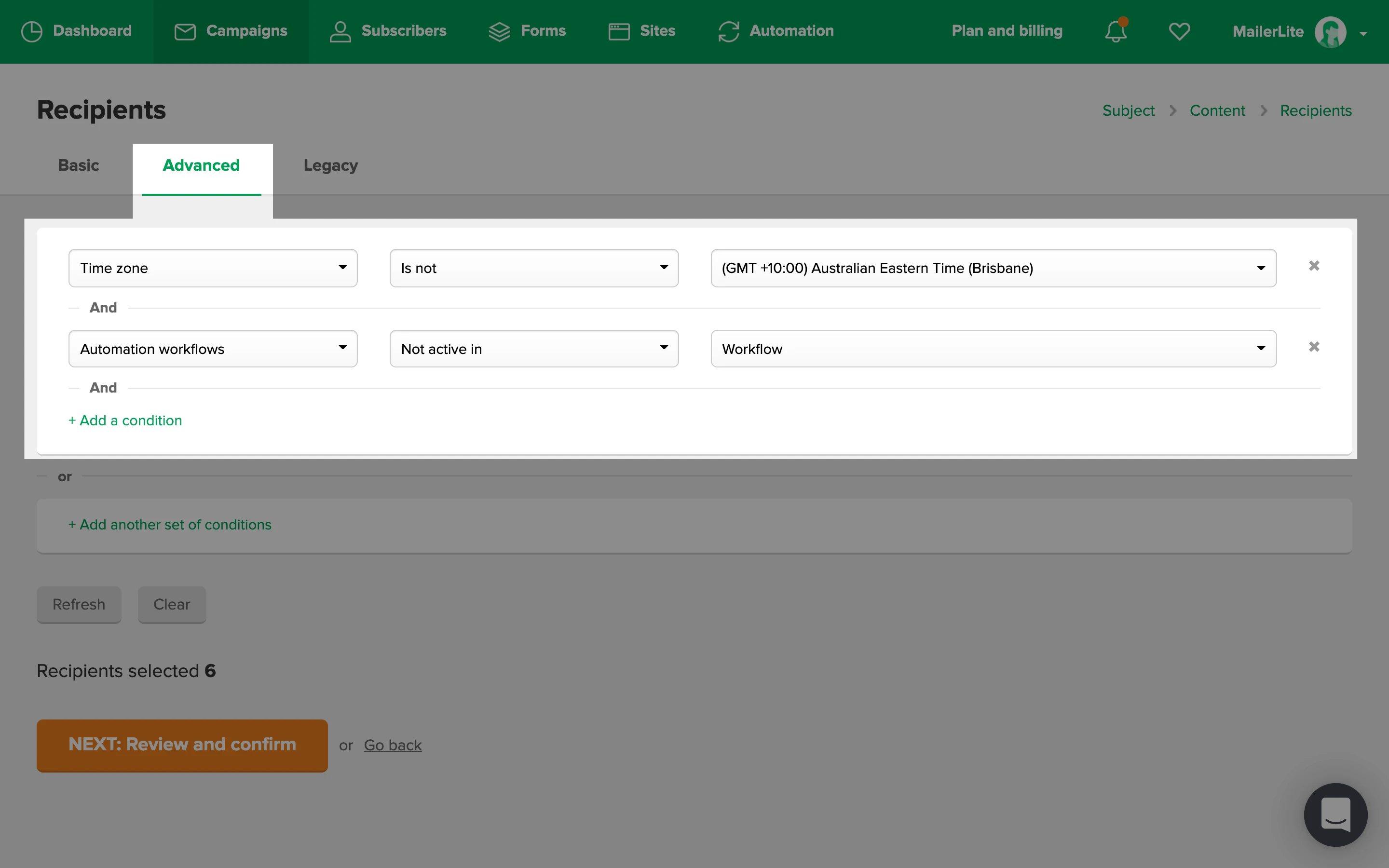Go to Dashboard in navigation
The width and height of the screenshot is (1389, 868).
pyautogui.click(x=76, y=31)
